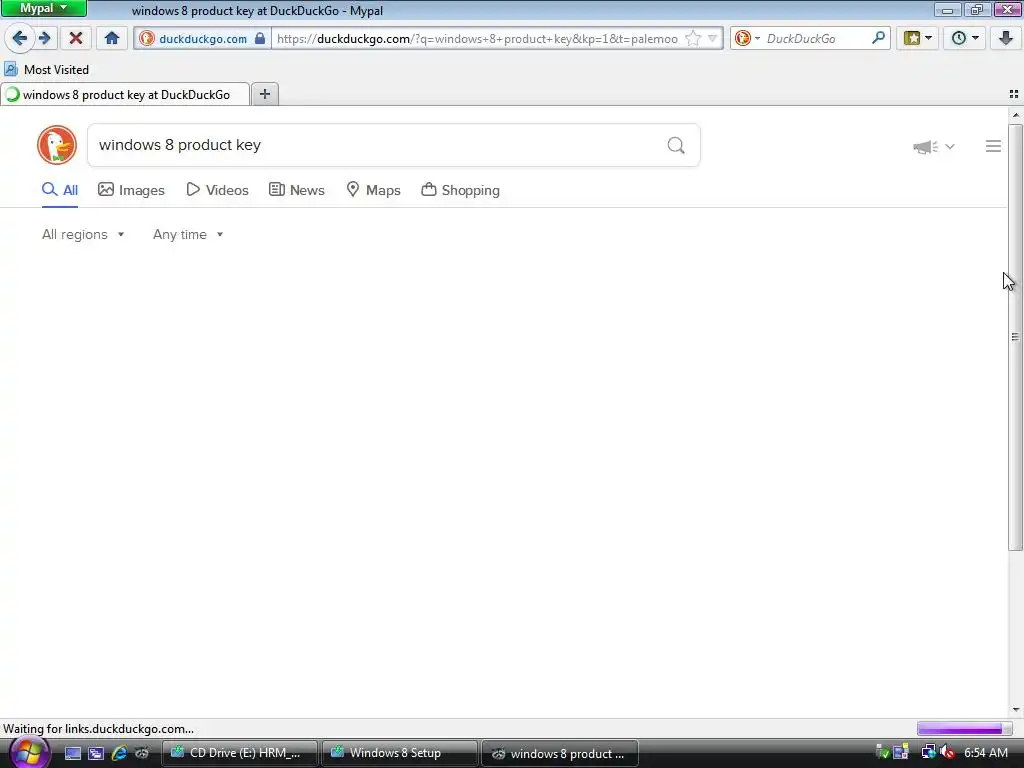Click the 6:54 AM system clock

click(985, 752)
